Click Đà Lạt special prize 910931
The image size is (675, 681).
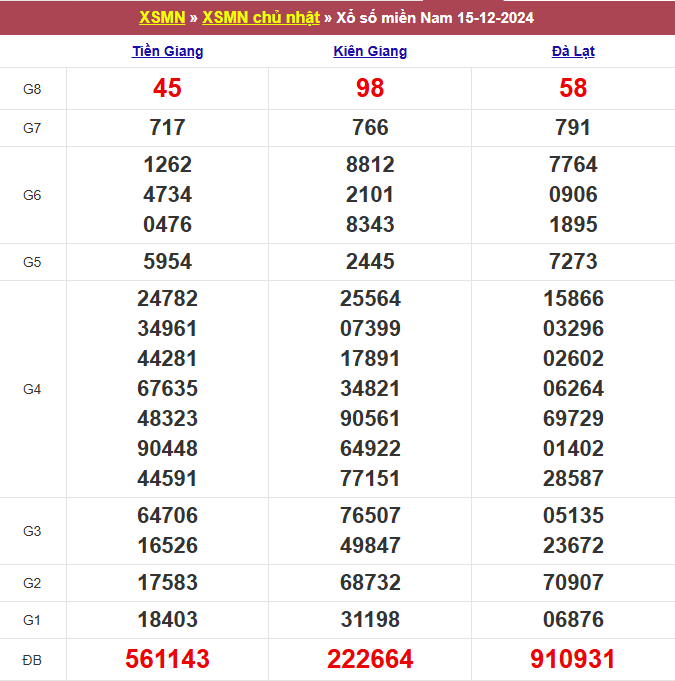[x=573, y=659]
